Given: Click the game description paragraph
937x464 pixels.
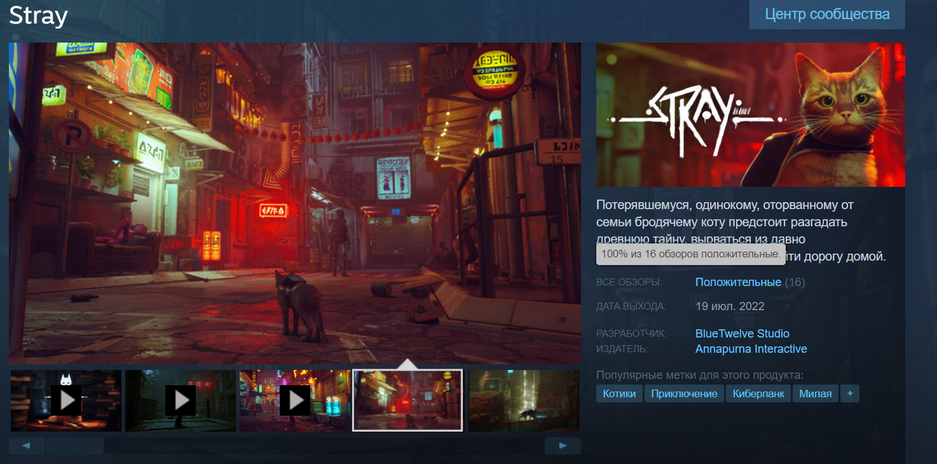Looking at the screenshot, I should click(x=741, y=231).
